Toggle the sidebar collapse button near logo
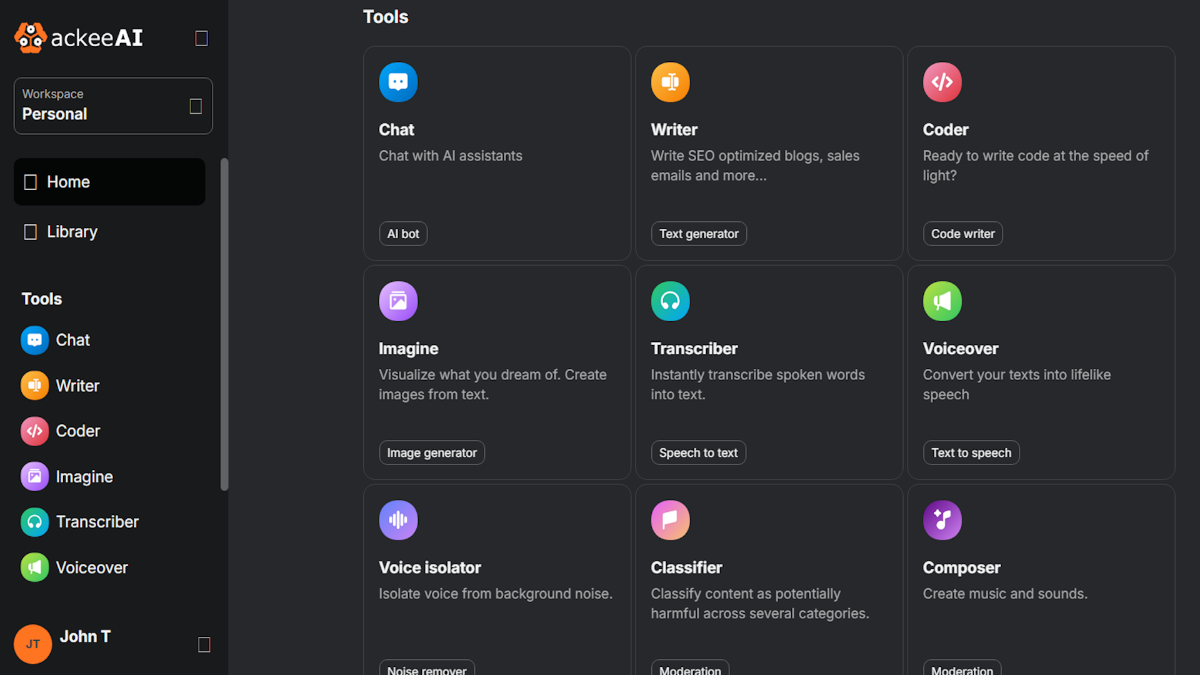The image size is (1200, 675). click(201, 38)
